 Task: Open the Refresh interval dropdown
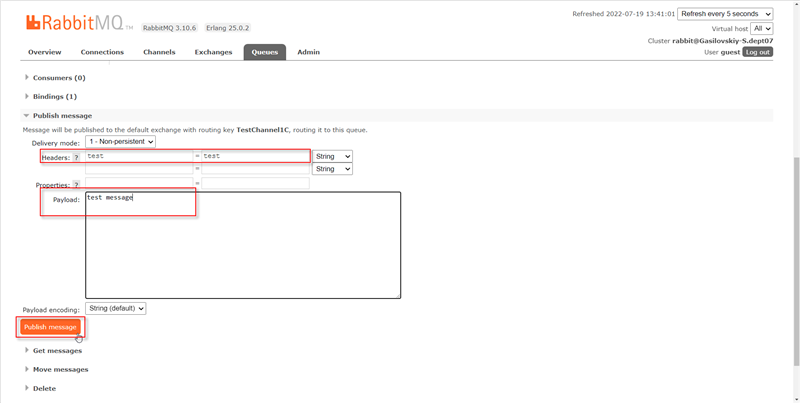click(725, 14)
